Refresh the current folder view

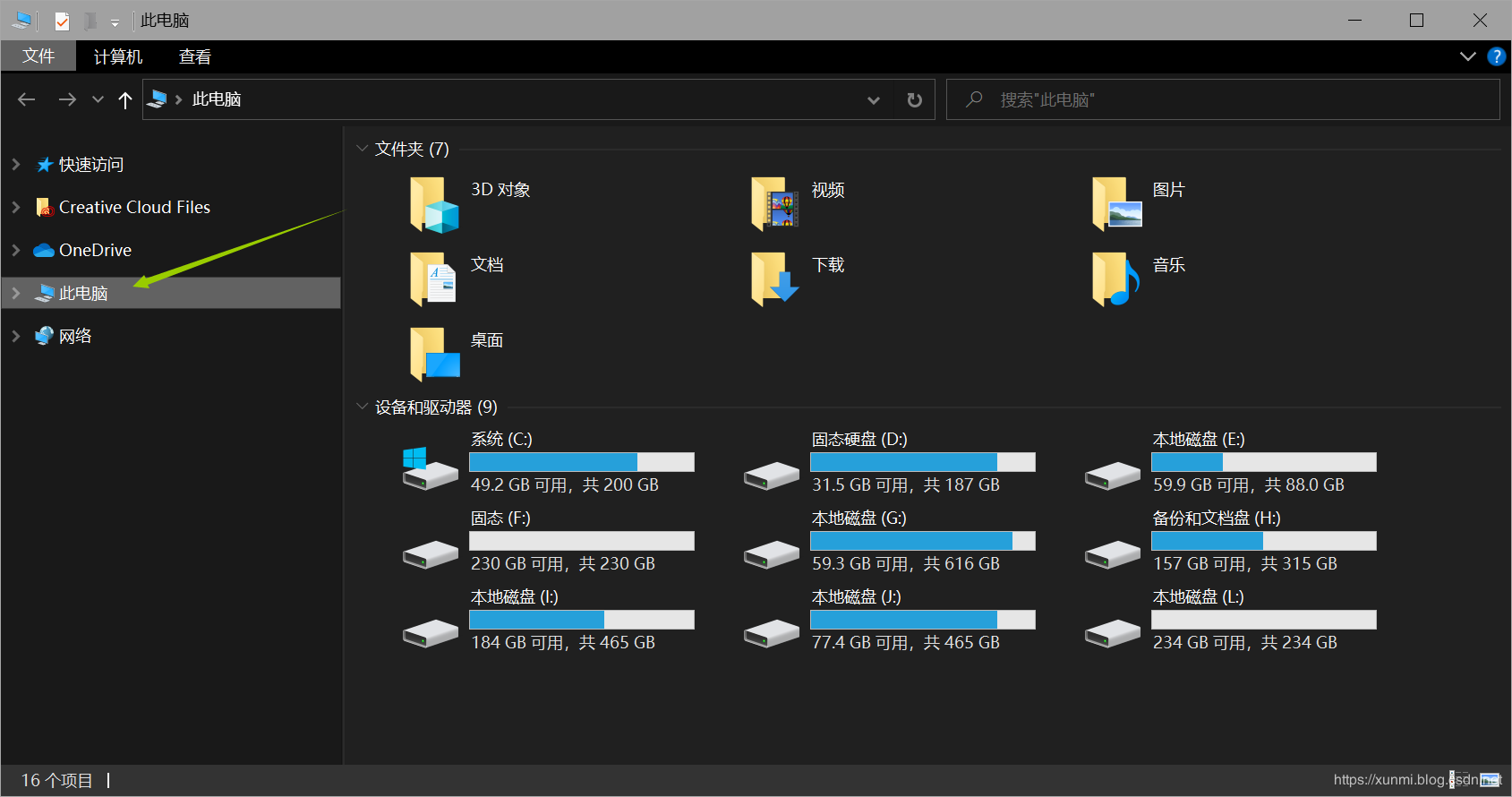(914, 99)
